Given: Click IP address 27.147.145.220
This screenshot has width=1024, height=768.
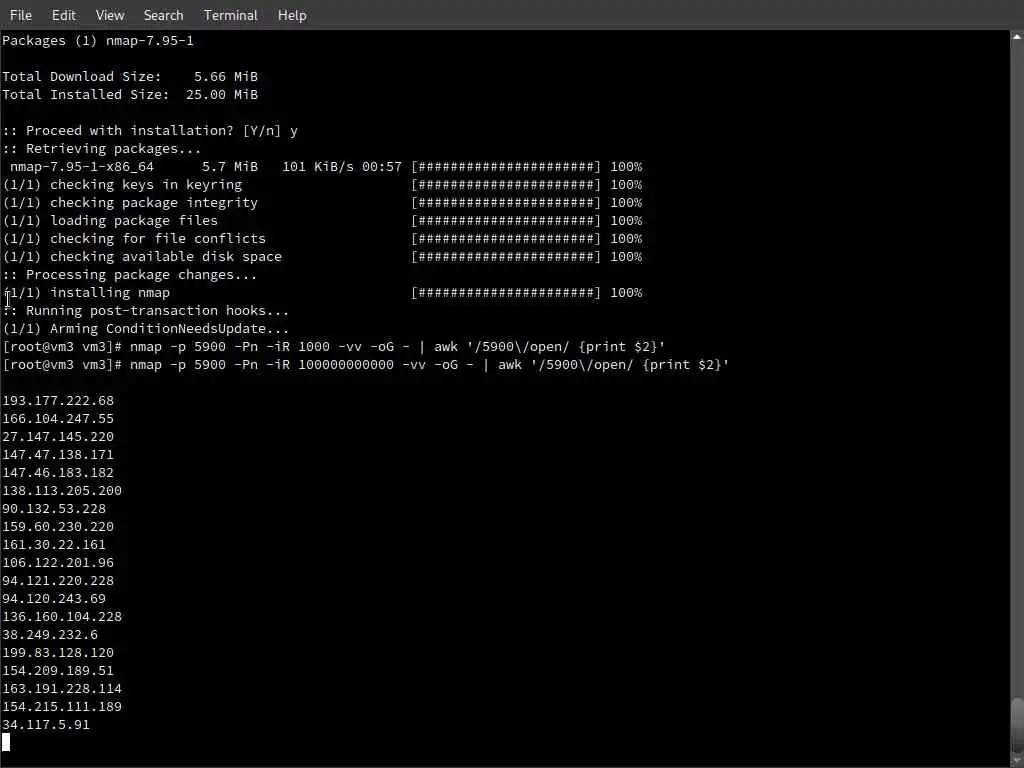Looking at the screenshot, I should coord(57,436).
